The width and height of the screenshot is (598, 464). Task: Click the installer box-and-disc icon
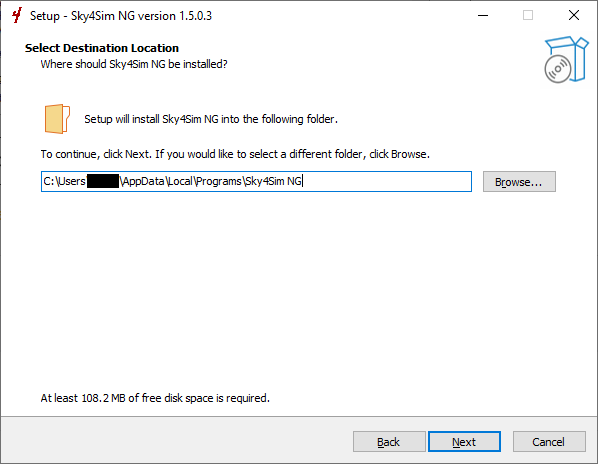tap(566, 59)
